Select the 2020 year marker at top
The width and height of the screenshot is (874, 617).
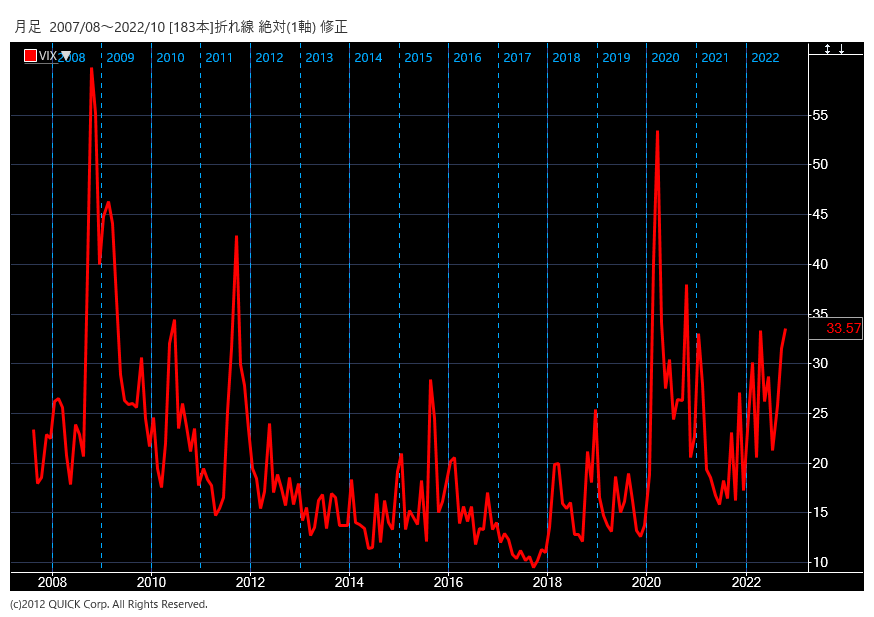(665, 58)
